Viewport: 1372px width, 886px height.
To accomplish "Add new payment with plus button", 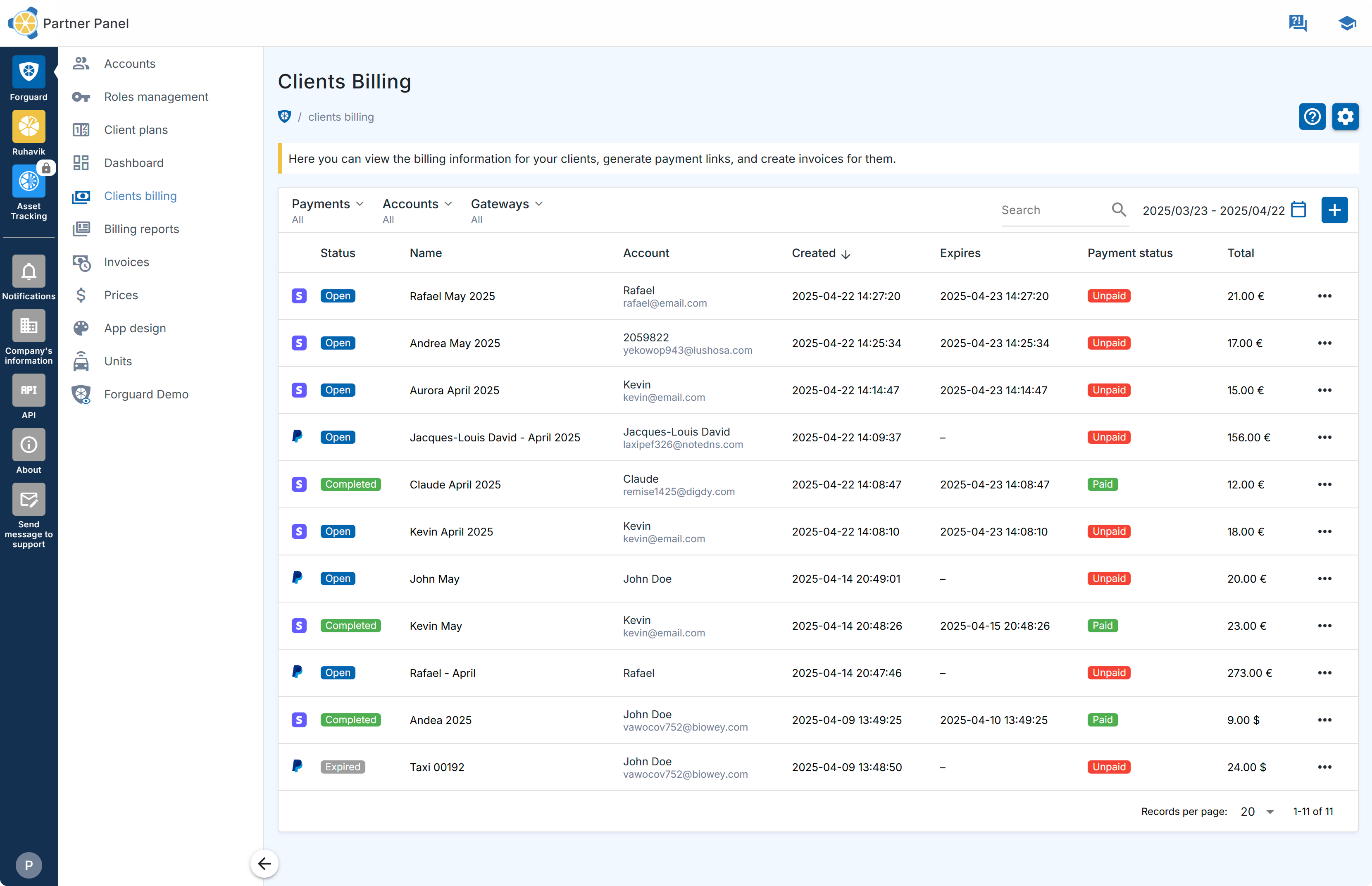I will coord(1334,210).
